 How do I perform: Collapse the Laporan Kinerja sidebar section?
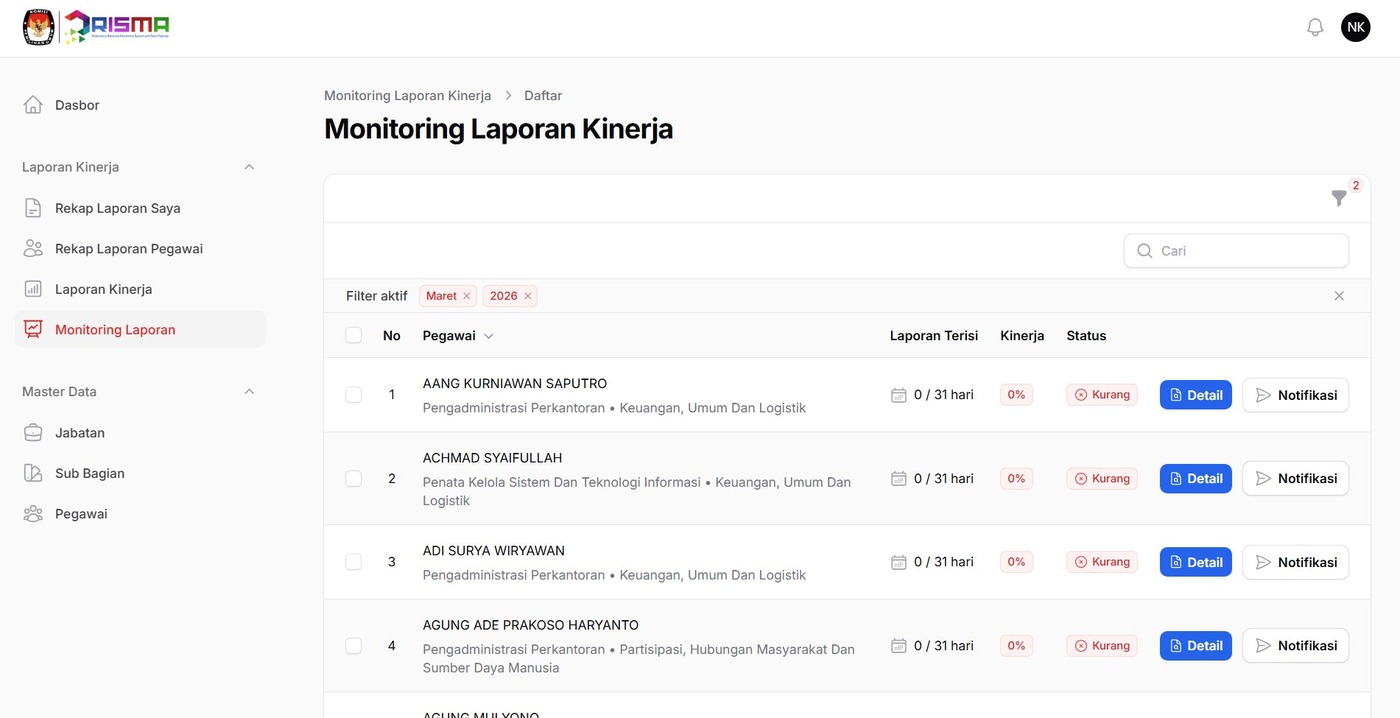pyautogui.click(x=249, y=167)
